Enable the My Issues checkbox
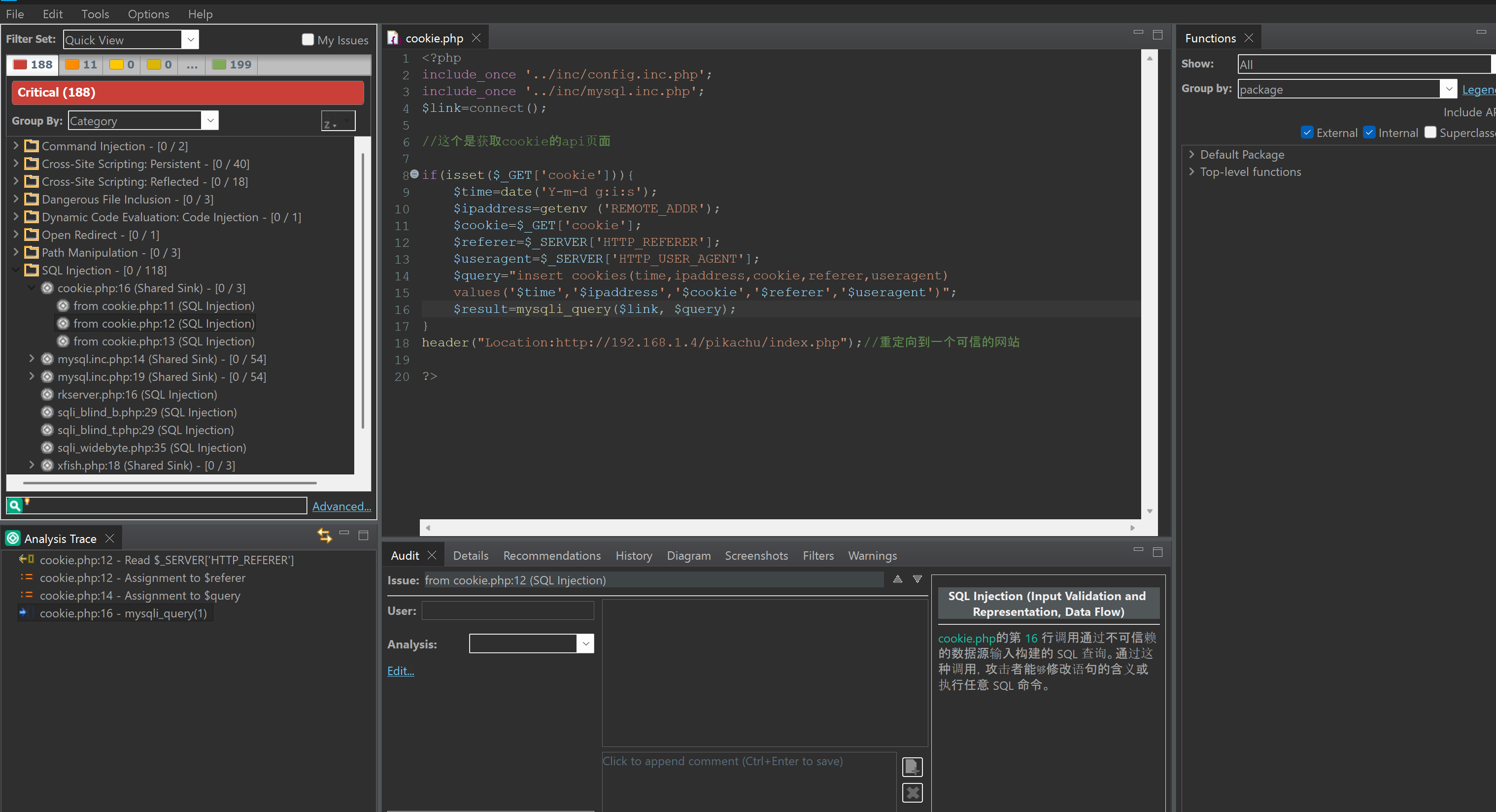Screen dimensions: 1496x812 (x=308, y=39)
